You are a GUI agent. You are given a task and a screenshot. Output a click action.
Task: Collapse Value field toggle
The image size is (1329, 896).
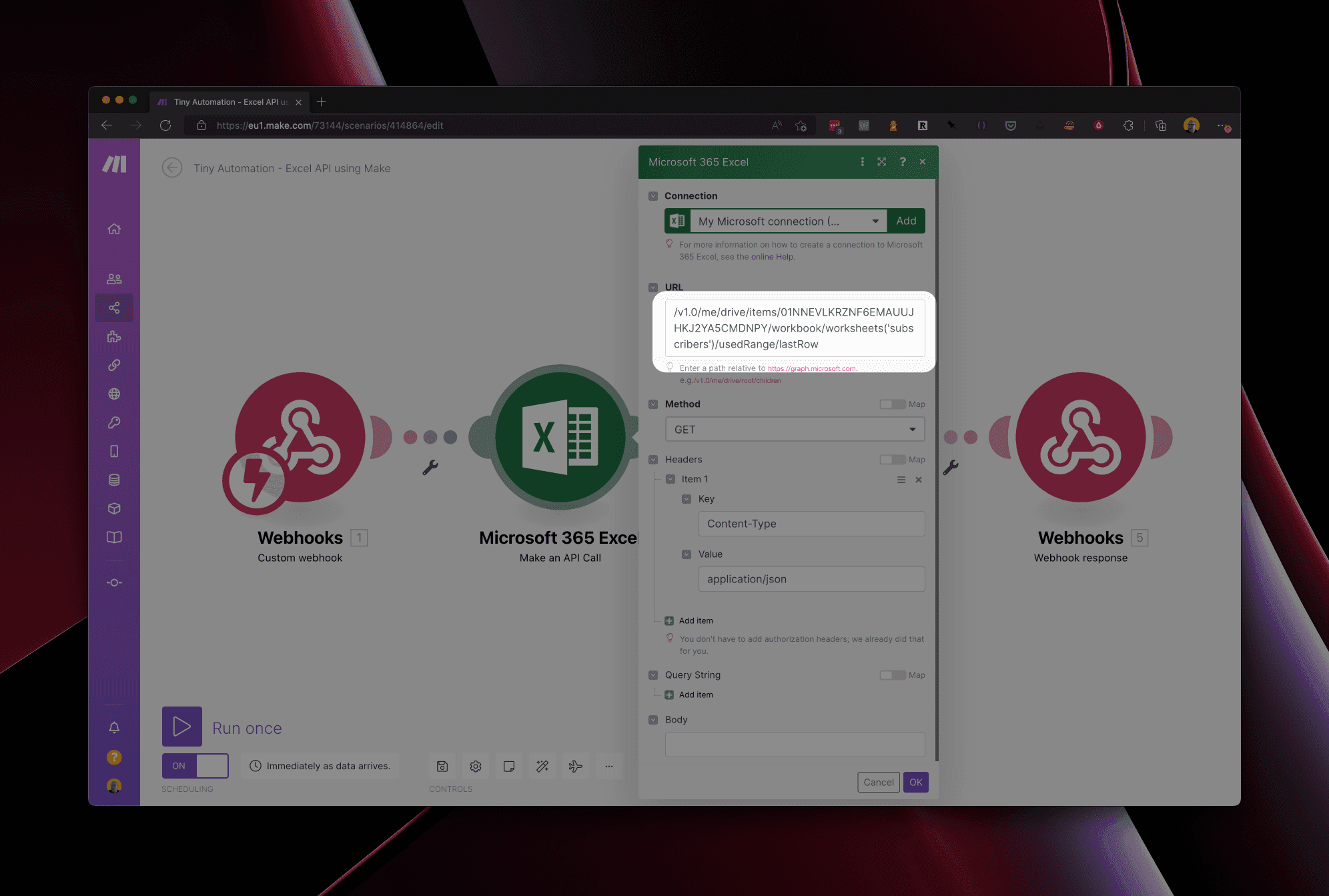click(x=687, y=554)
